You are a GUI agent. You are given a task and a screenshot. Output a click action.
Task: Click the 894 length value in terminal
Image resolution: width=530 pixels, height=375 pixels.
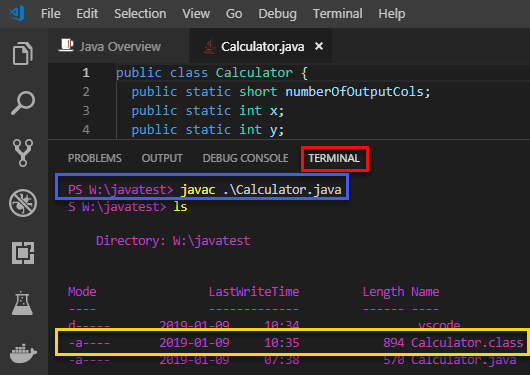tap(393, 343)
